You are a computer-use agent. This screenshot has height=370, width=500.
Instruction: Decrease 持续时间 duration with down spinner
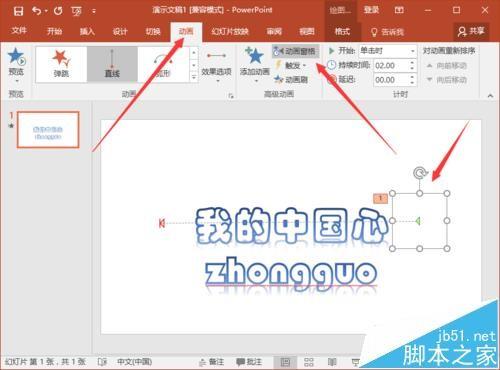pyautogui.click(x=412, y=69)
